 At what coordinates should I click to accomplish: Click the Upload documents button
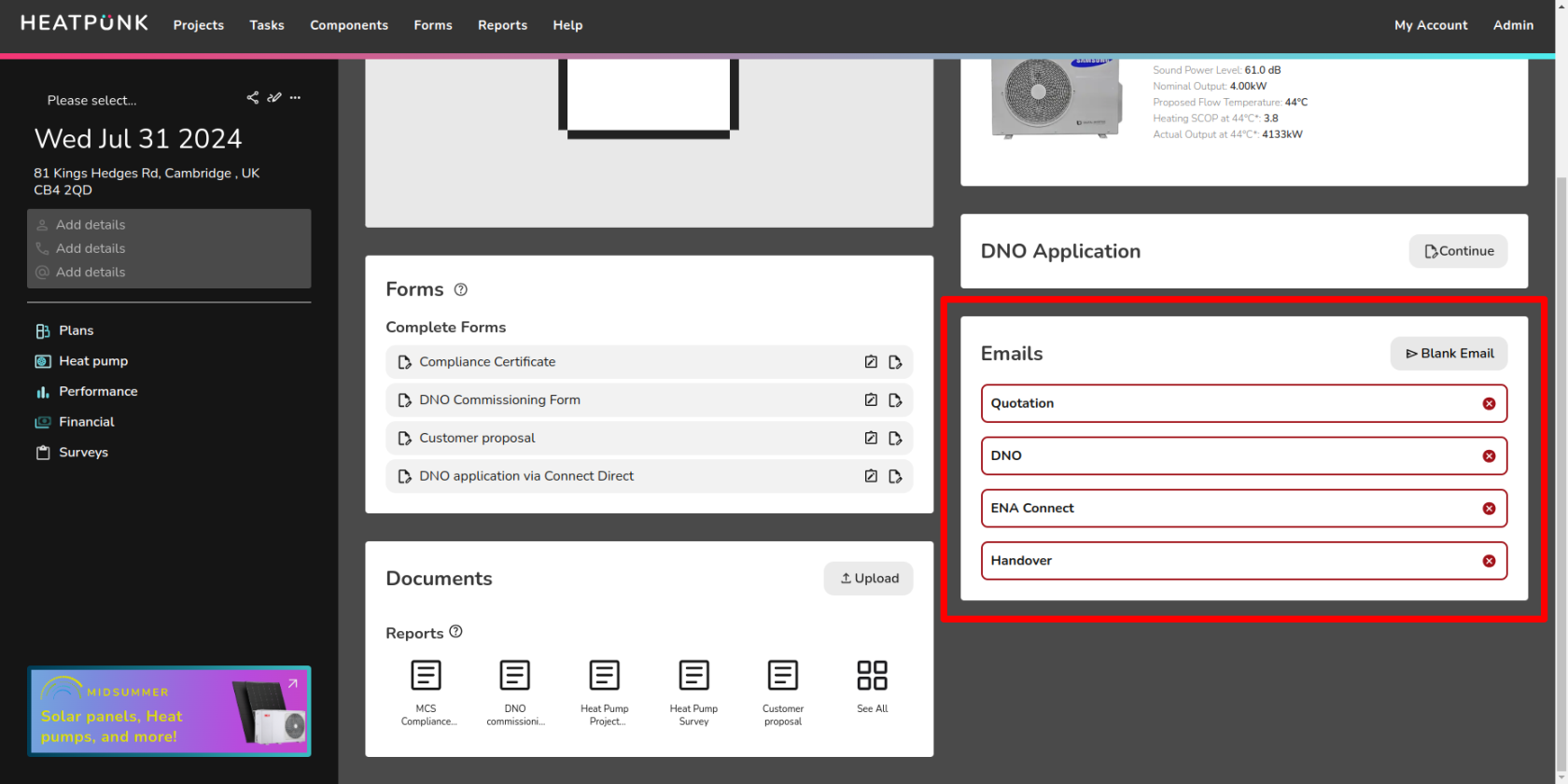868,579
